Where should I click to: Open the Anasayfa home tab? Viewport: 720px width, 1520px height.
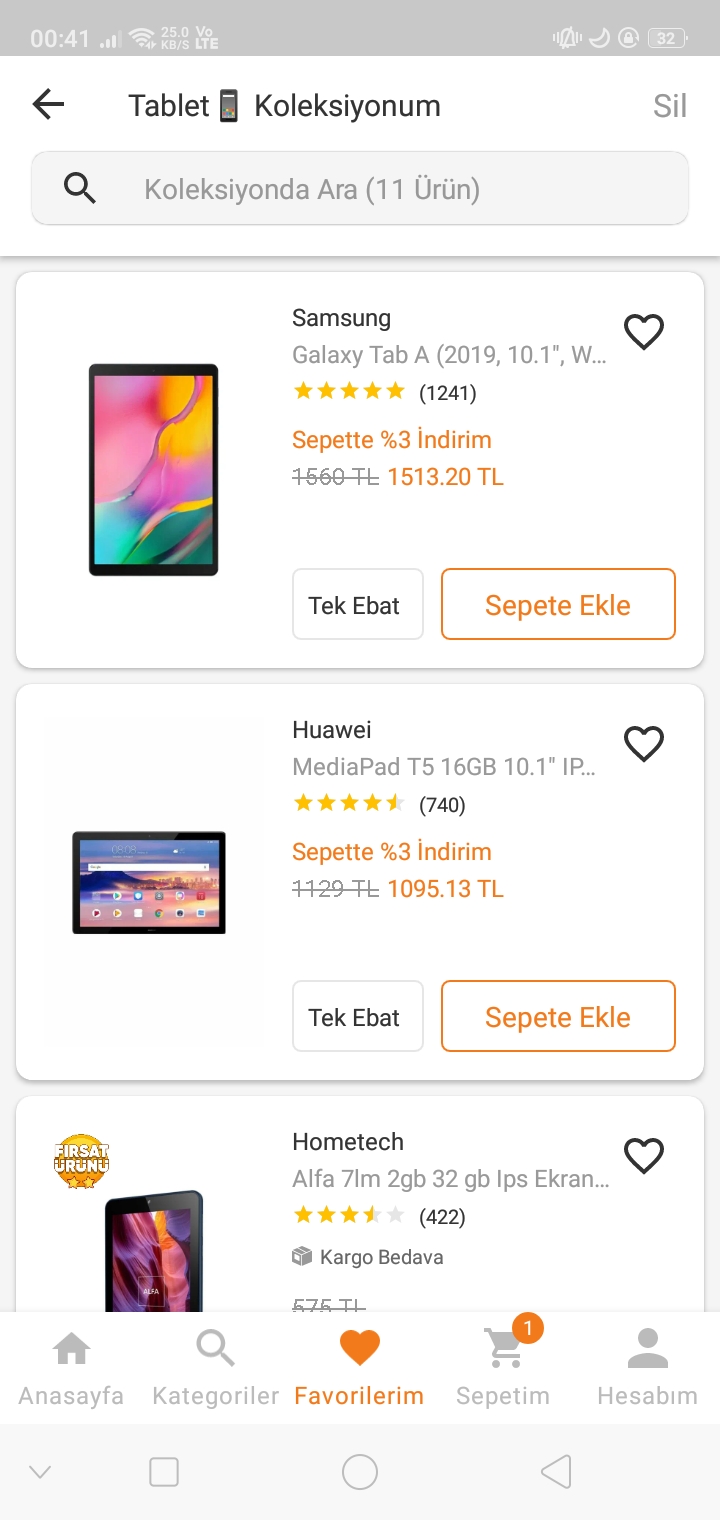click(x=71, y=1368)
